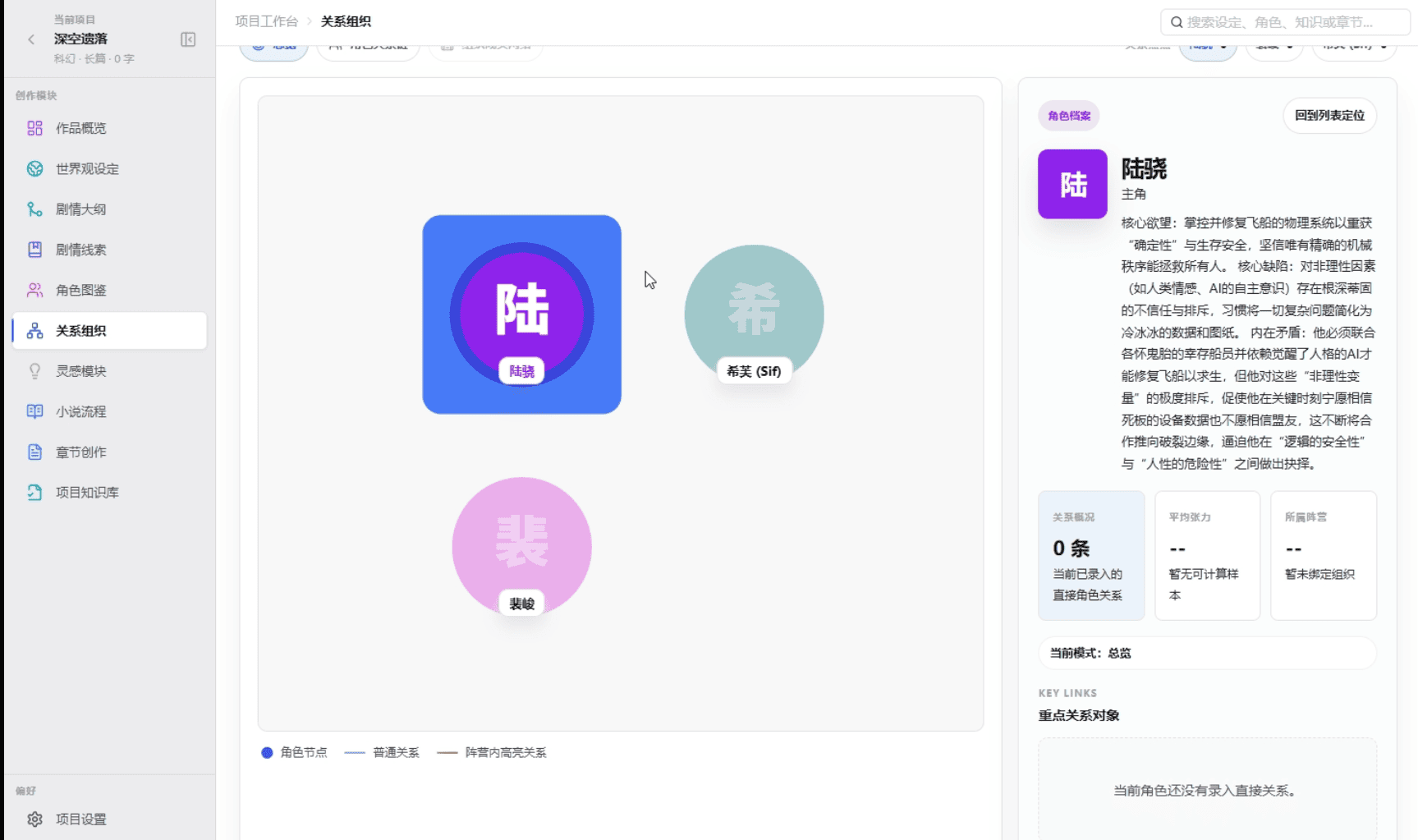The width and height of the screenshot is (1418, 840).
Task: Open 项目设置 gear entry
Action: pos(109,819)
